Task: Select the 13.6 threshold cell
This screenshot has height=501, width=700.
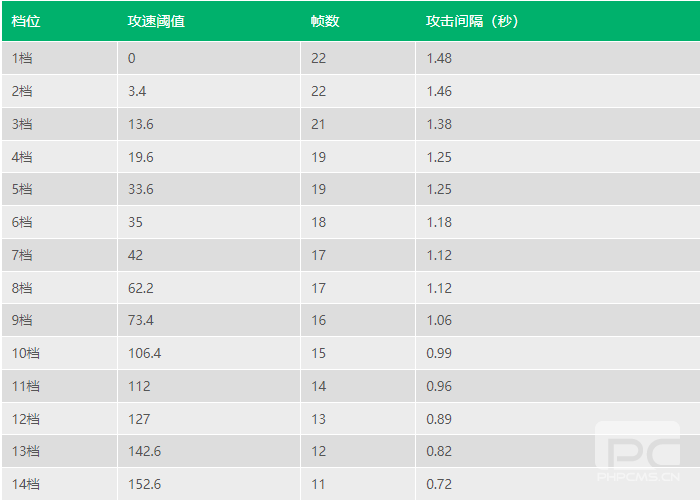Action: (x=141, y=124)
